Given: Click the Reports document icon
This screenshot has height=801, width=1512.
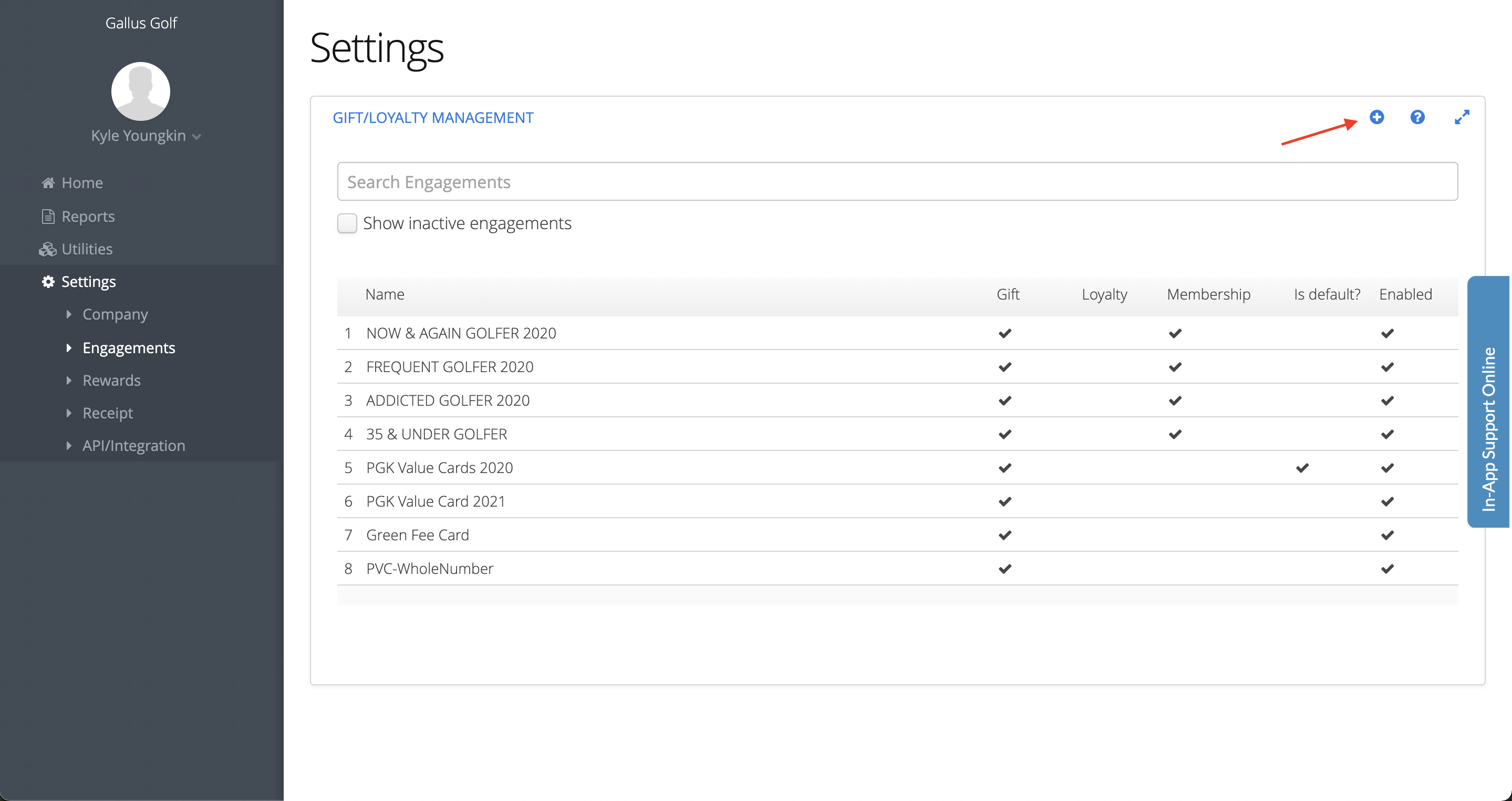Looking at the screenshot, I should pos(48,216).
